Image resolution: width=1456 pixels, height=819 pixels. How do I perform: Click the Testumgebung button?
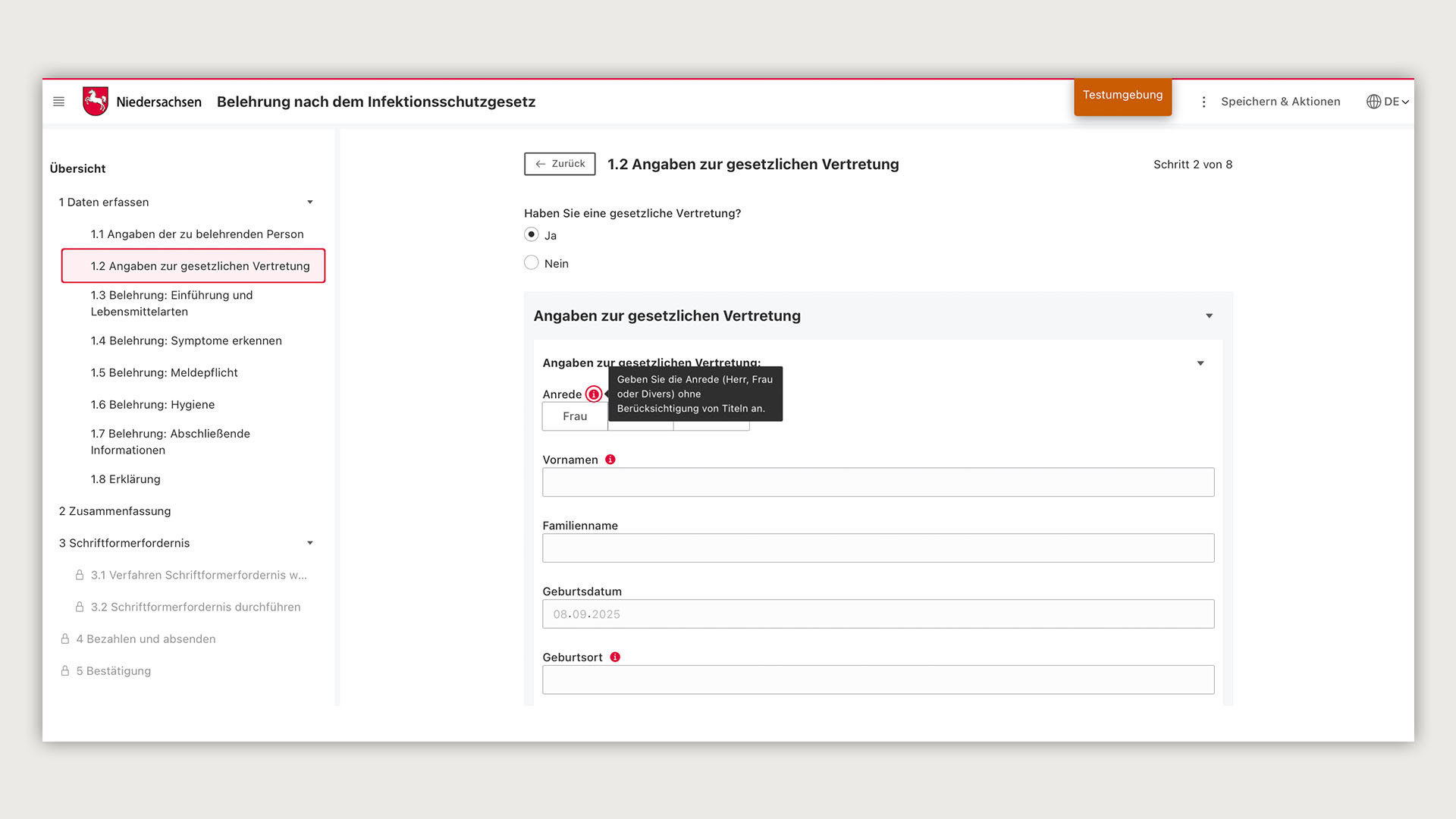(x=1122, y=96)
